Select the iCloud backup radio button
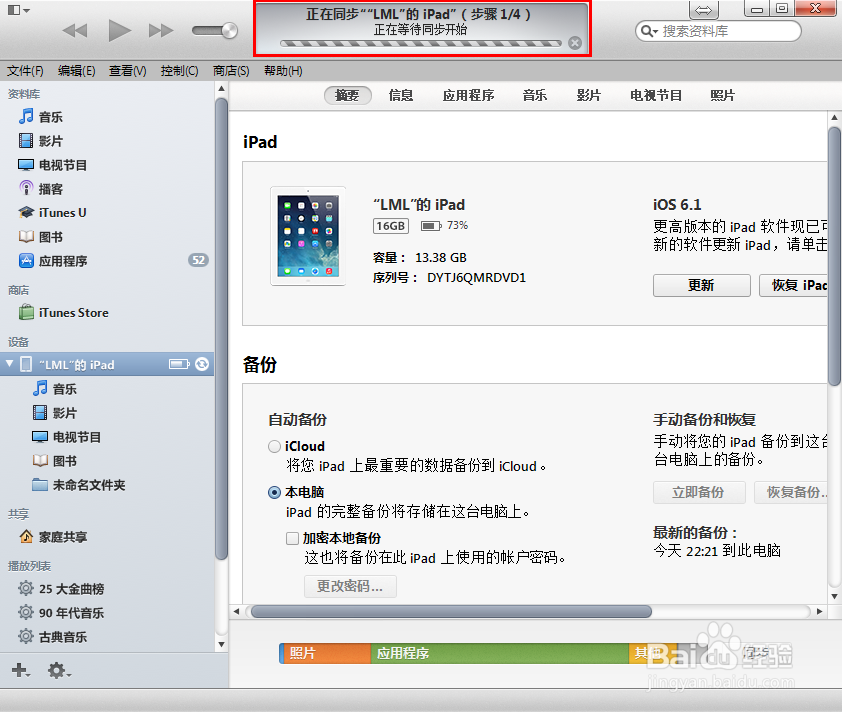Image resolution: width=842 pixels, height=712 pixels. pyautogui.click(x=274, y=446)
